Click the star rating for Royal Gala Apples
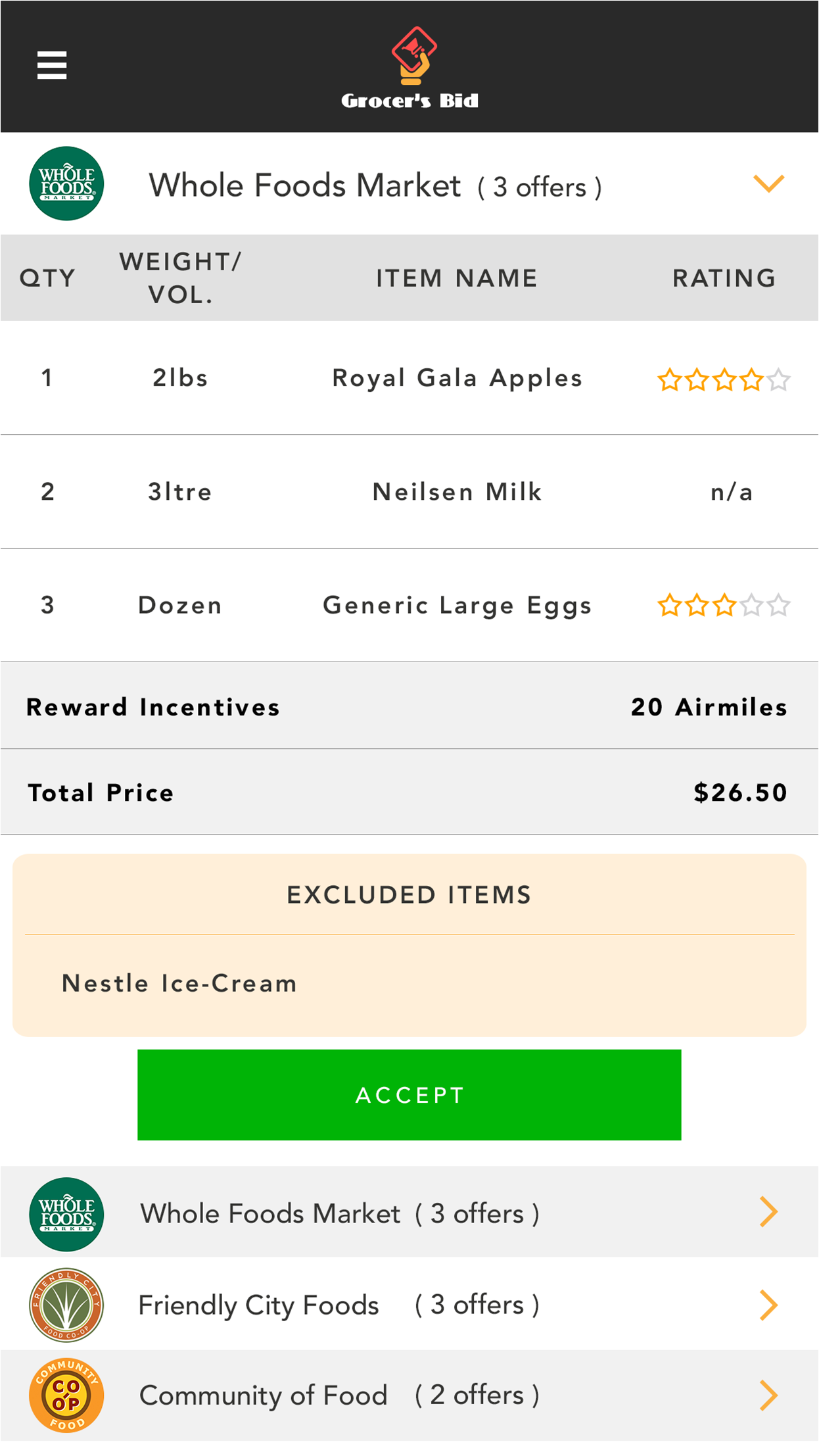819x1456 pixels. [x=723, y=379]
